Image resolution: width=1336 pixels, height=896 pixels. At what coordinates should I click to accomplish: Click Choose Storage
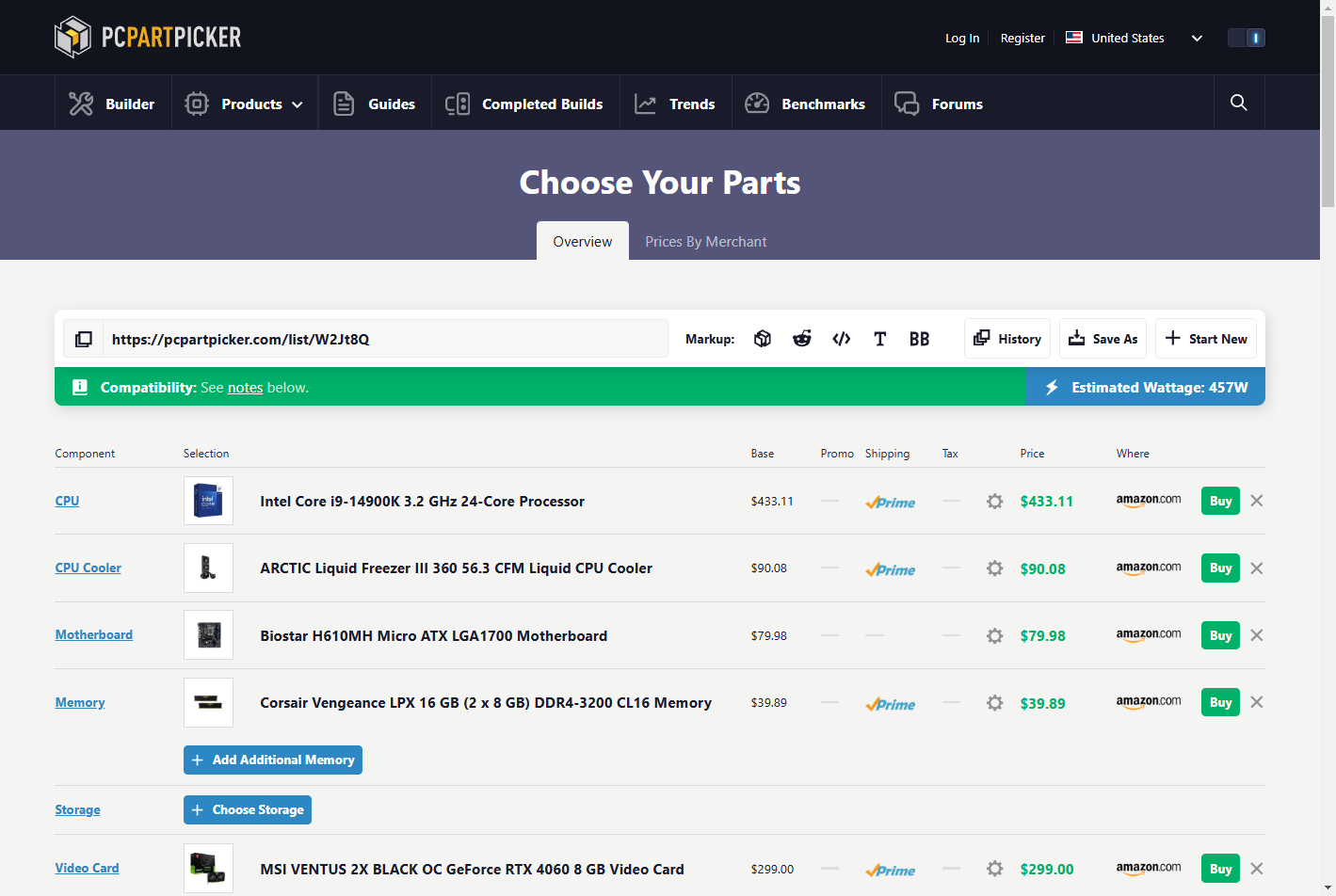[x=248, y=809]
